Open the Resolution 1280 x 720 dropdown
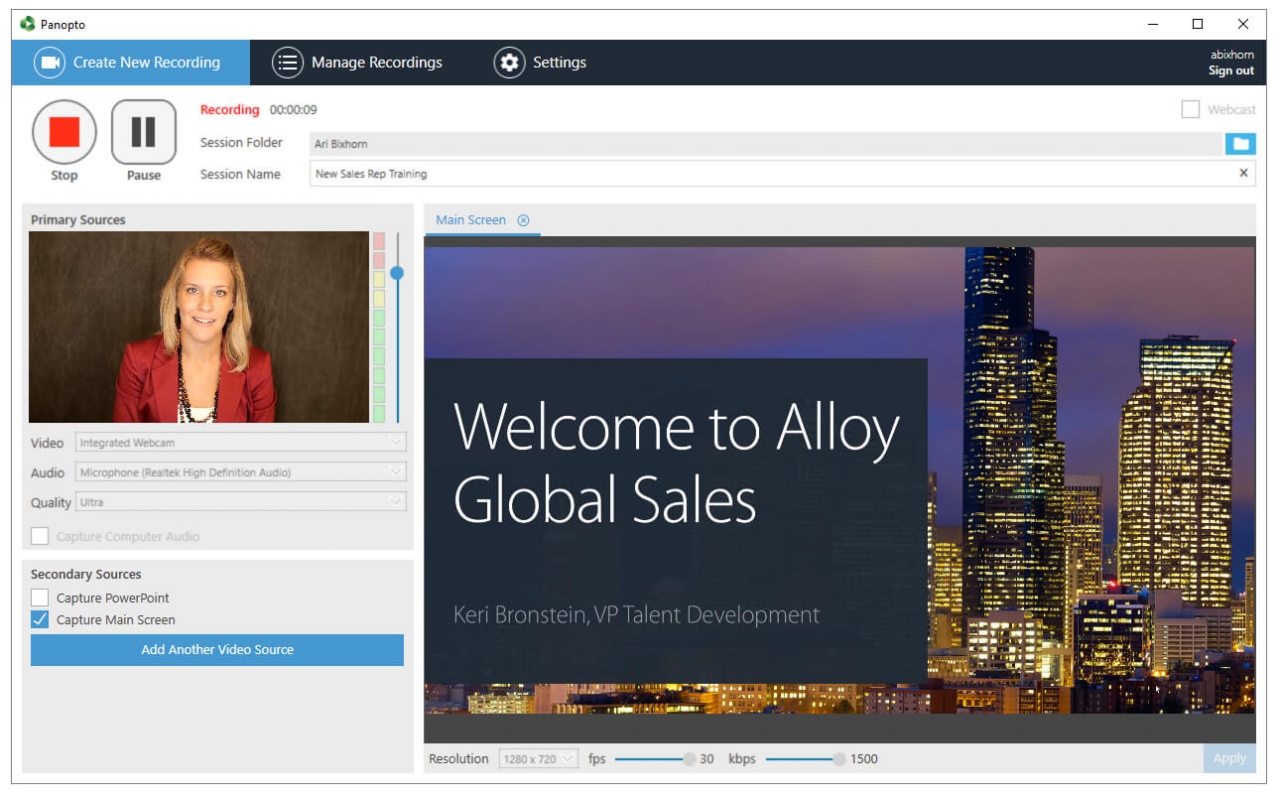 539,759
